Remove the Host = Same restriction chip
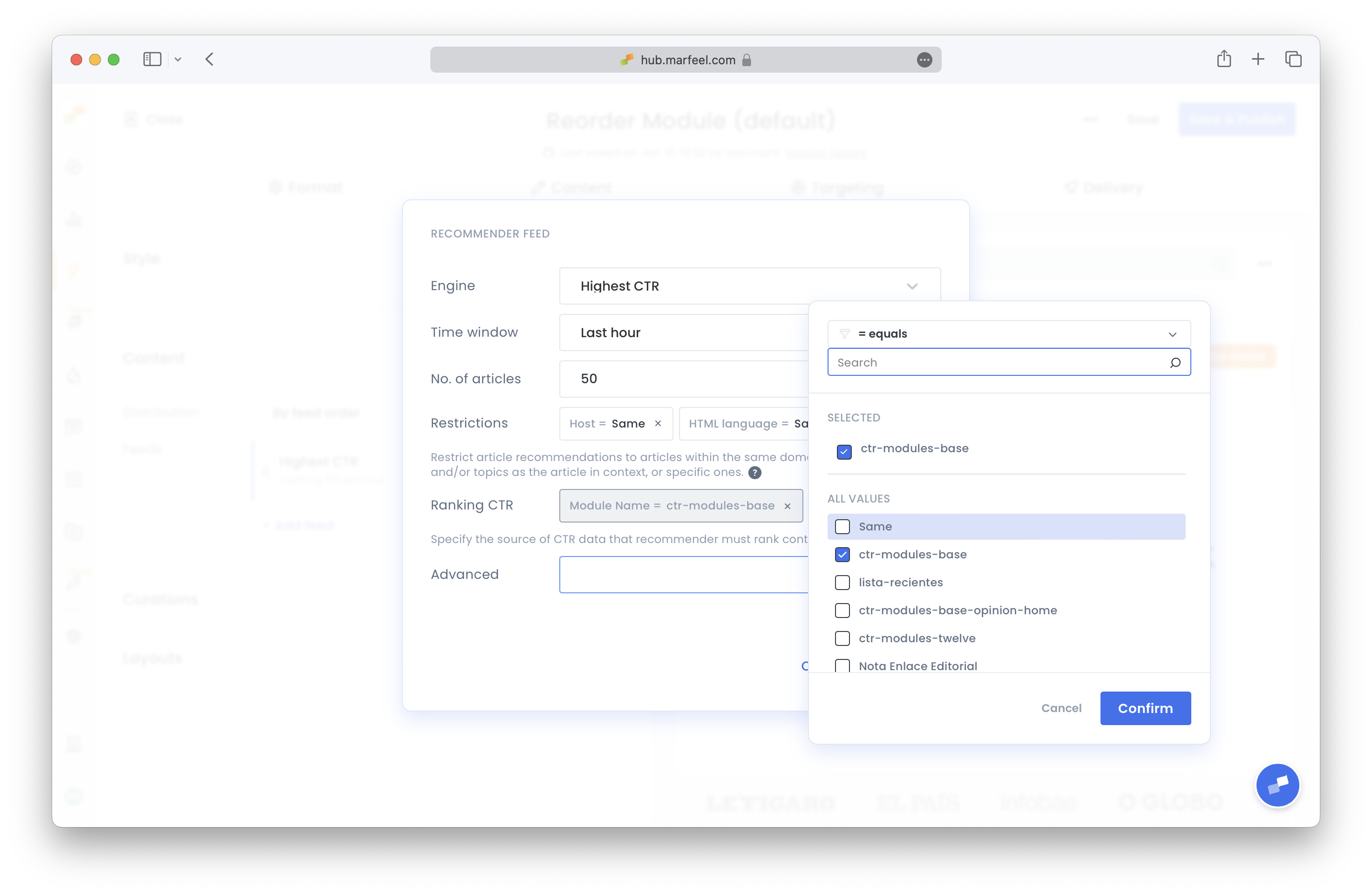This screenshot has height=896, width=1372. (658, 424)
